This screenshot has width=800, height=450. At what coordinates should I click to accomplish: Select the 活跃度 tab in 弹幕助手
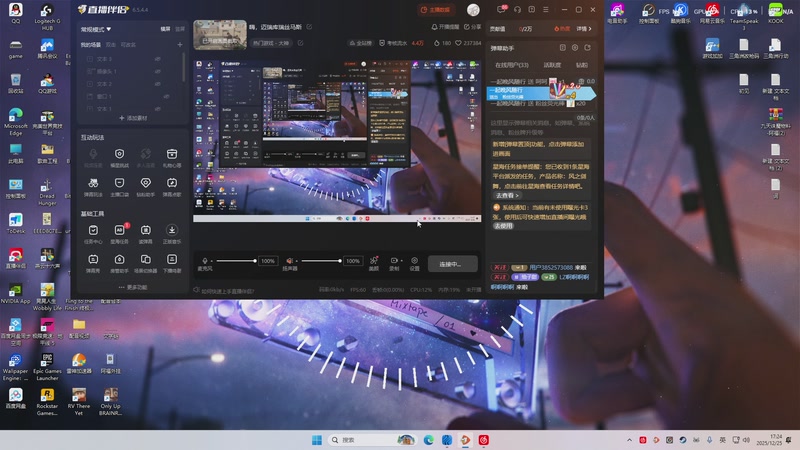[552, 65]
